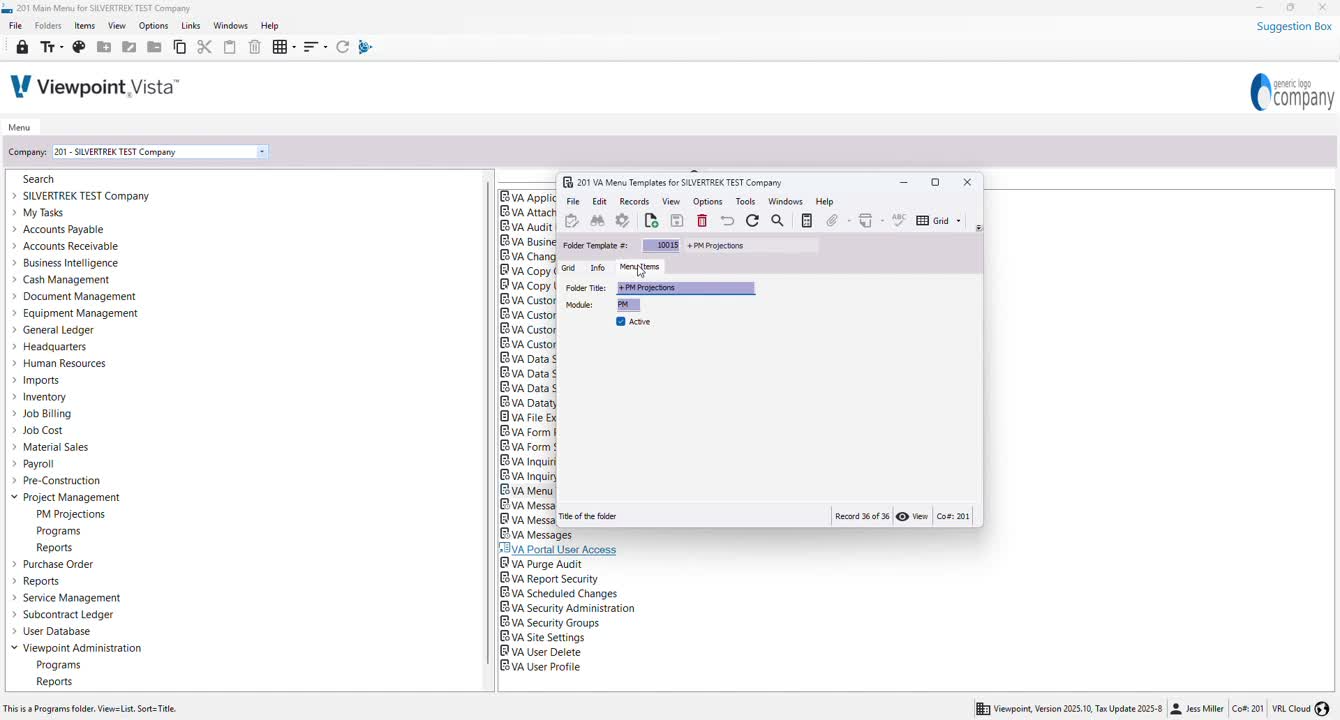Toggle the Active checkbox
This screenshot has width=1340, height=720.
coord(621,322)
